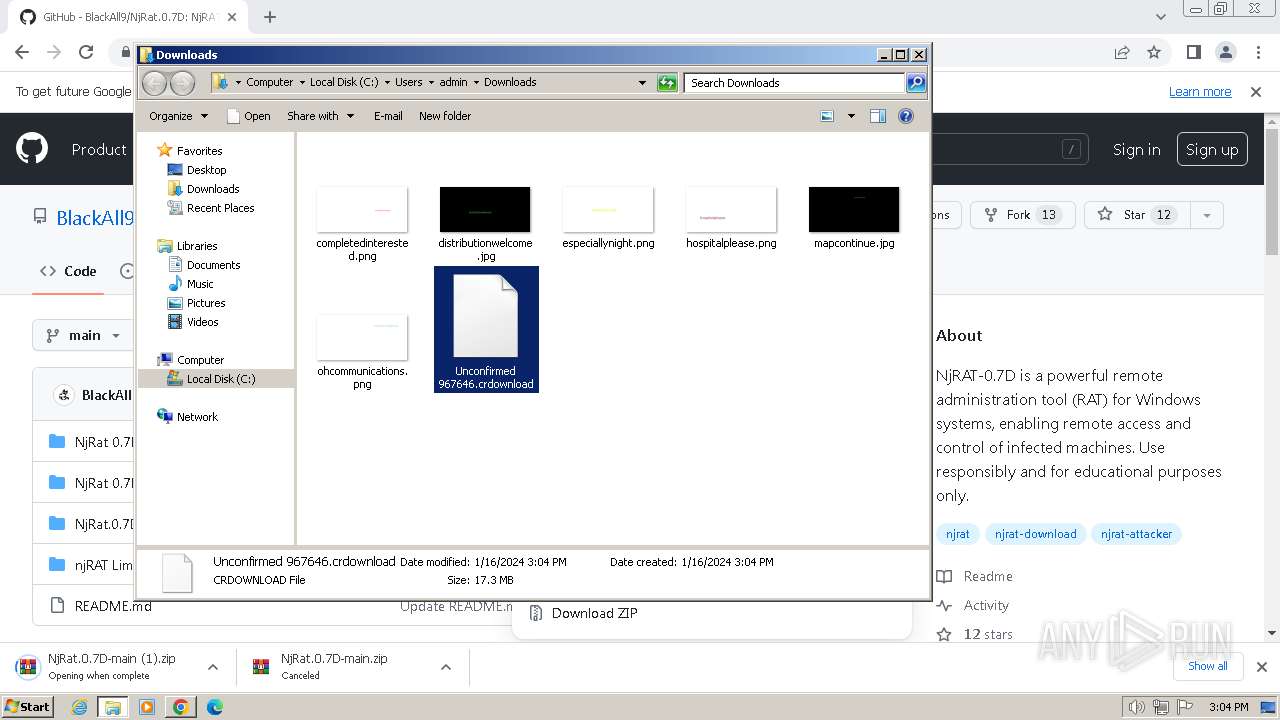Viewport: 1280px width, 720px height.
Task: Star the repository button
Action: 1135,215
